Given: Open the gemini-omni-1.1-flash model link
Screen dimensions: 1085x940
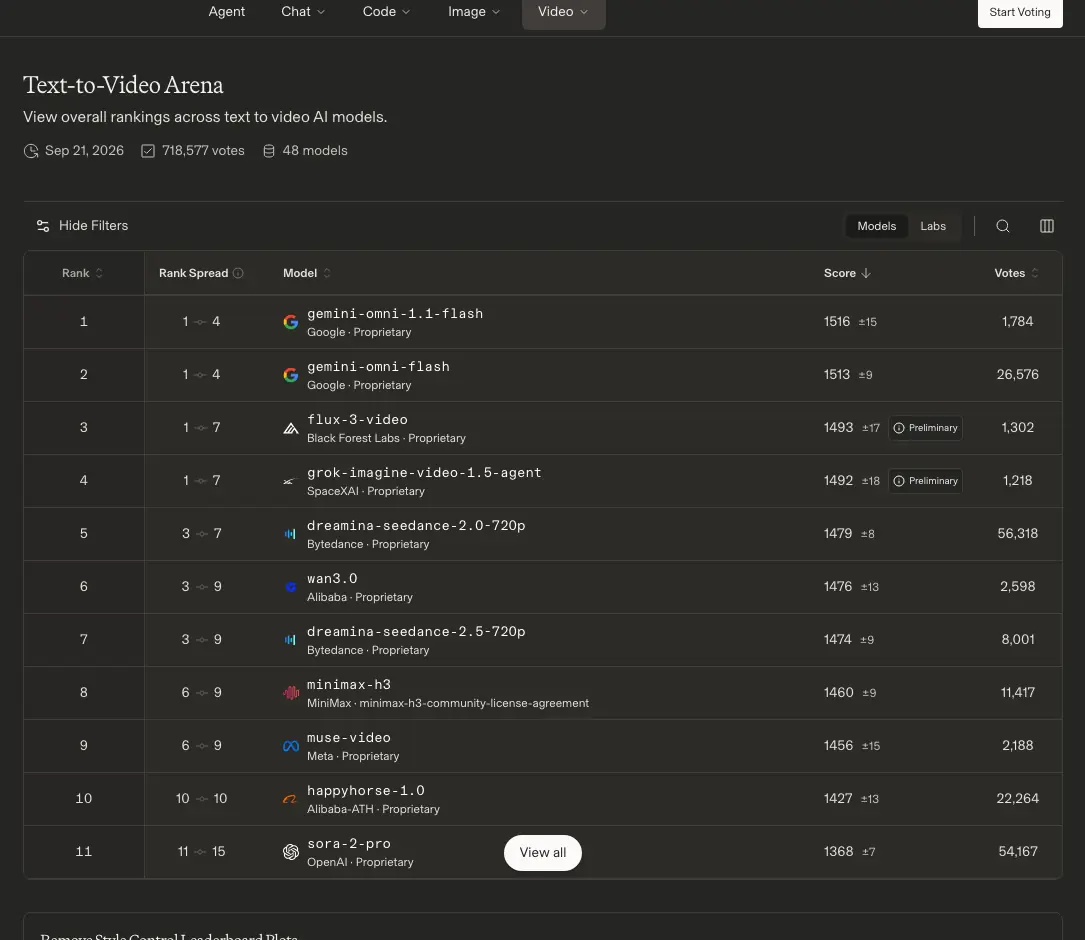Looking at the screenshot, I should [x=395, y=314].
